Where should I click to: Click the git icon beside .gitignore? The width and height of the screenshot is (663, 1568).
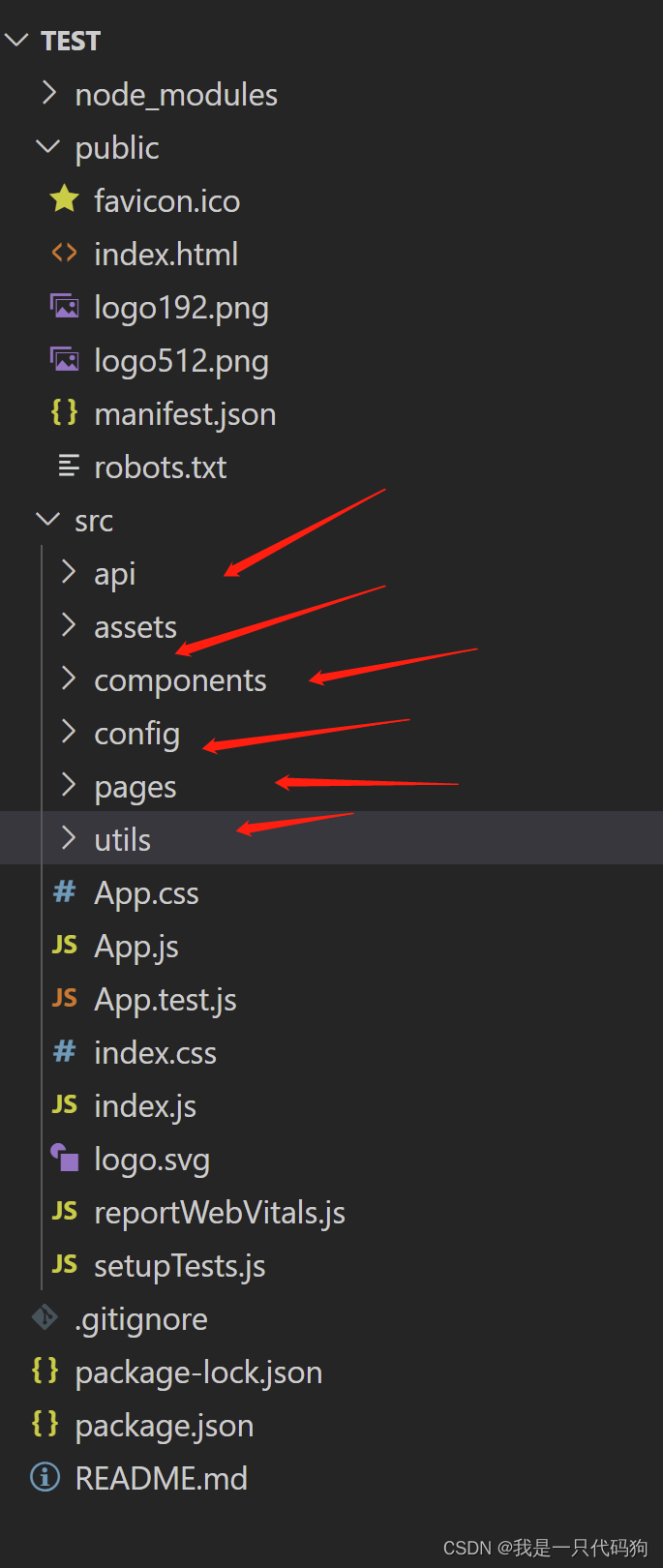(x=44, y=1317)
